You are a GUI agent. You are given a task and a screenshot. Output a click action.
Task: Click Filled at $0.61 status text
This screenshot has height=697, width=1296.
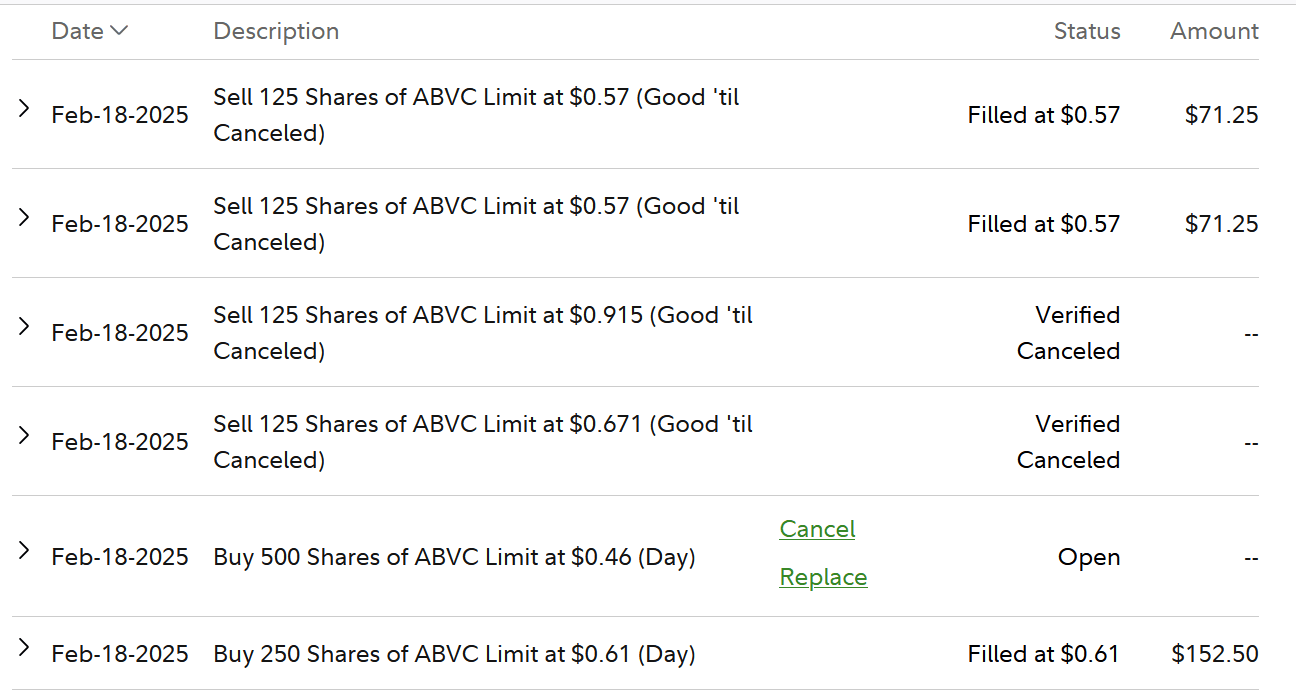coord(1043,654)
